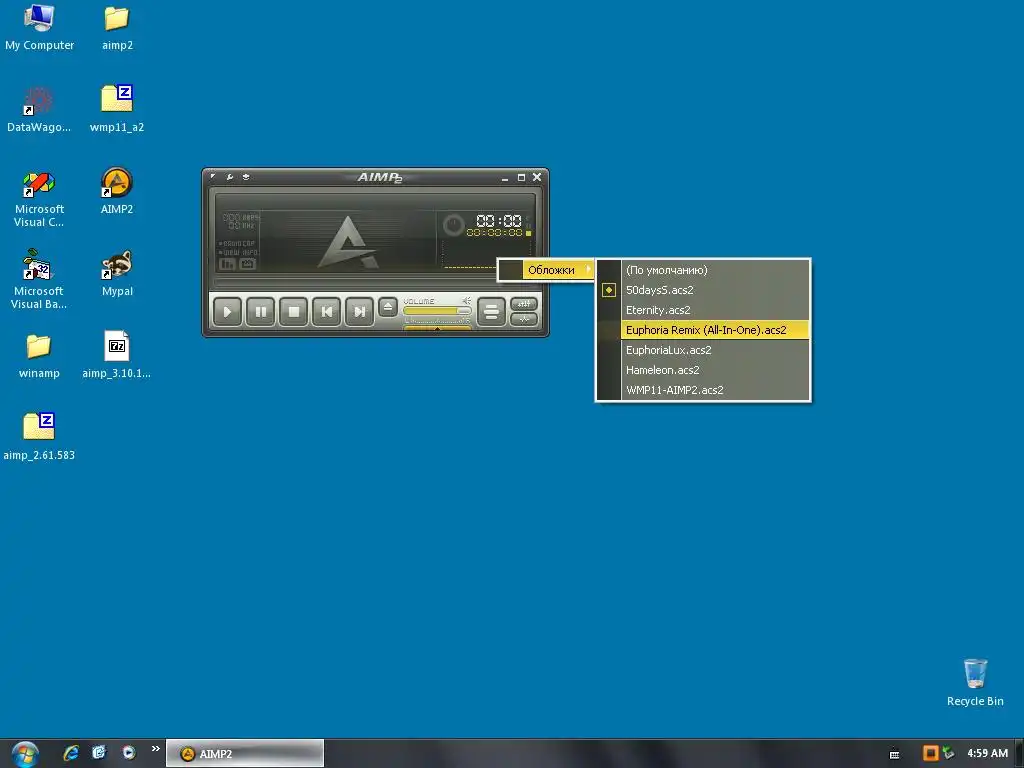Select the Microsoft Visual C... shortcut
This screenshot has height=768, width=1024.
39,199
